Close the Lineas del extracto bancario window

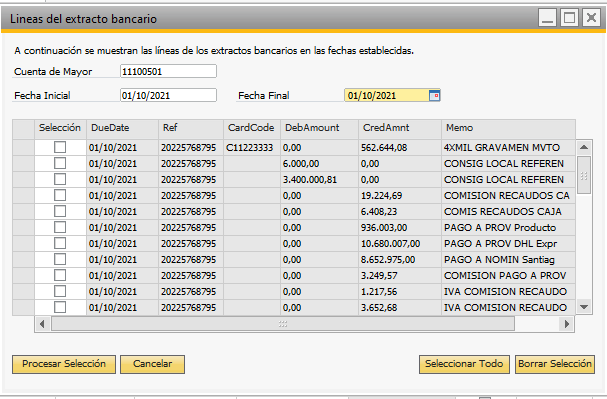point(592,18)
